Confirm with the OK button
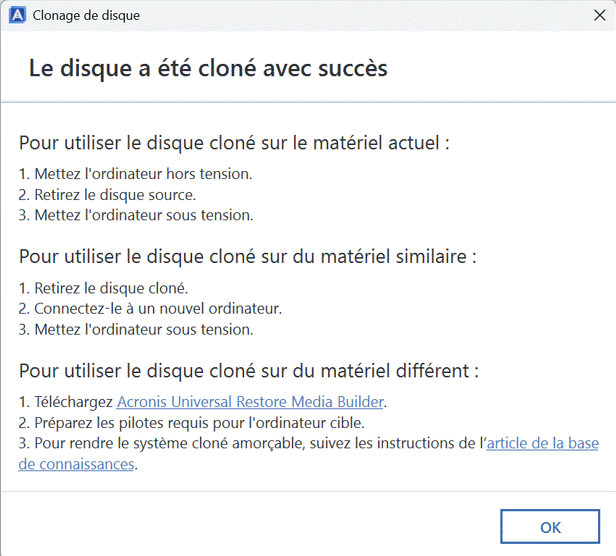 coord(550,527)
